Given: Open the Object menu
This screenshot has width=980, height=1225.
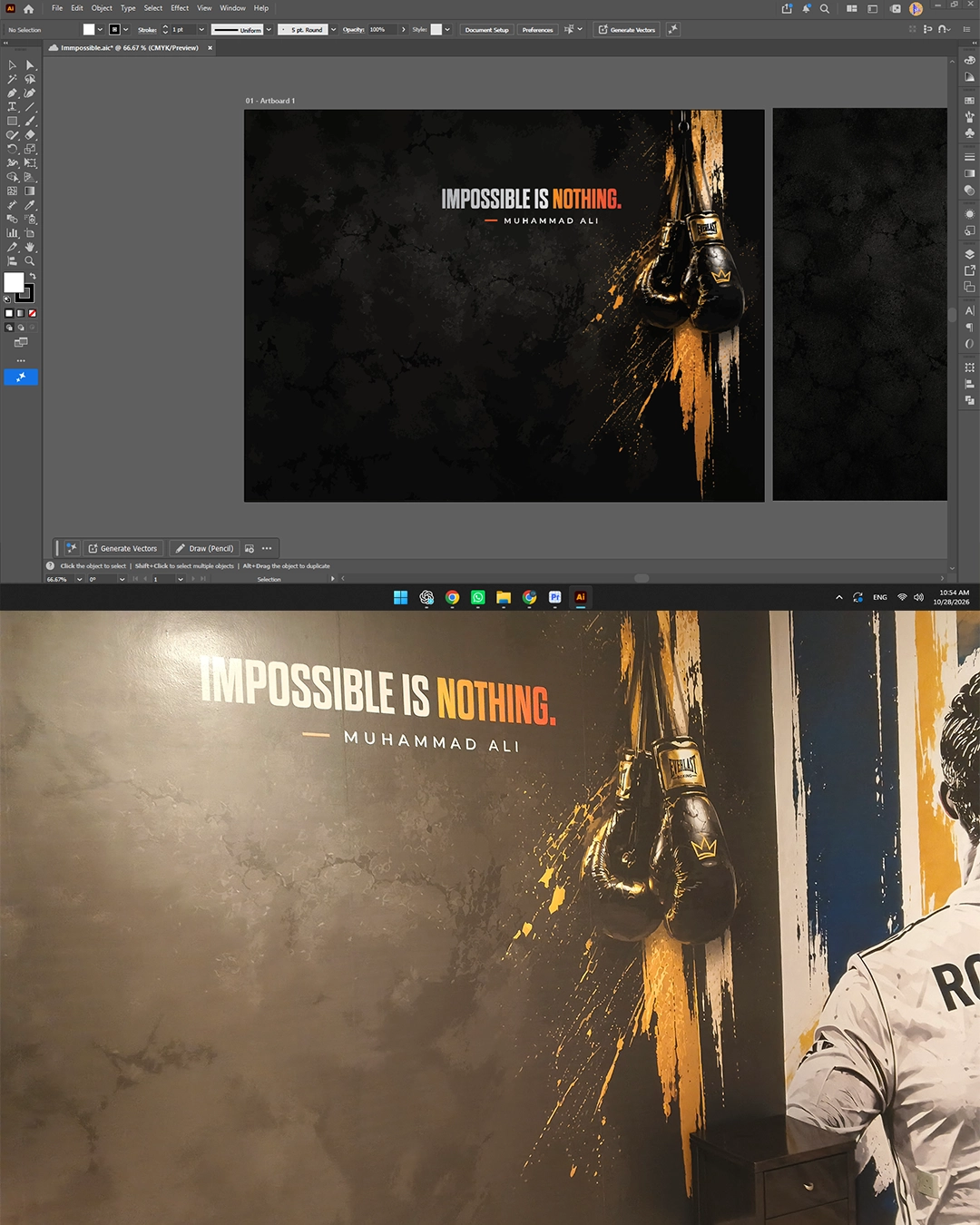Looking at the screenshot, I should coord(102,8).
